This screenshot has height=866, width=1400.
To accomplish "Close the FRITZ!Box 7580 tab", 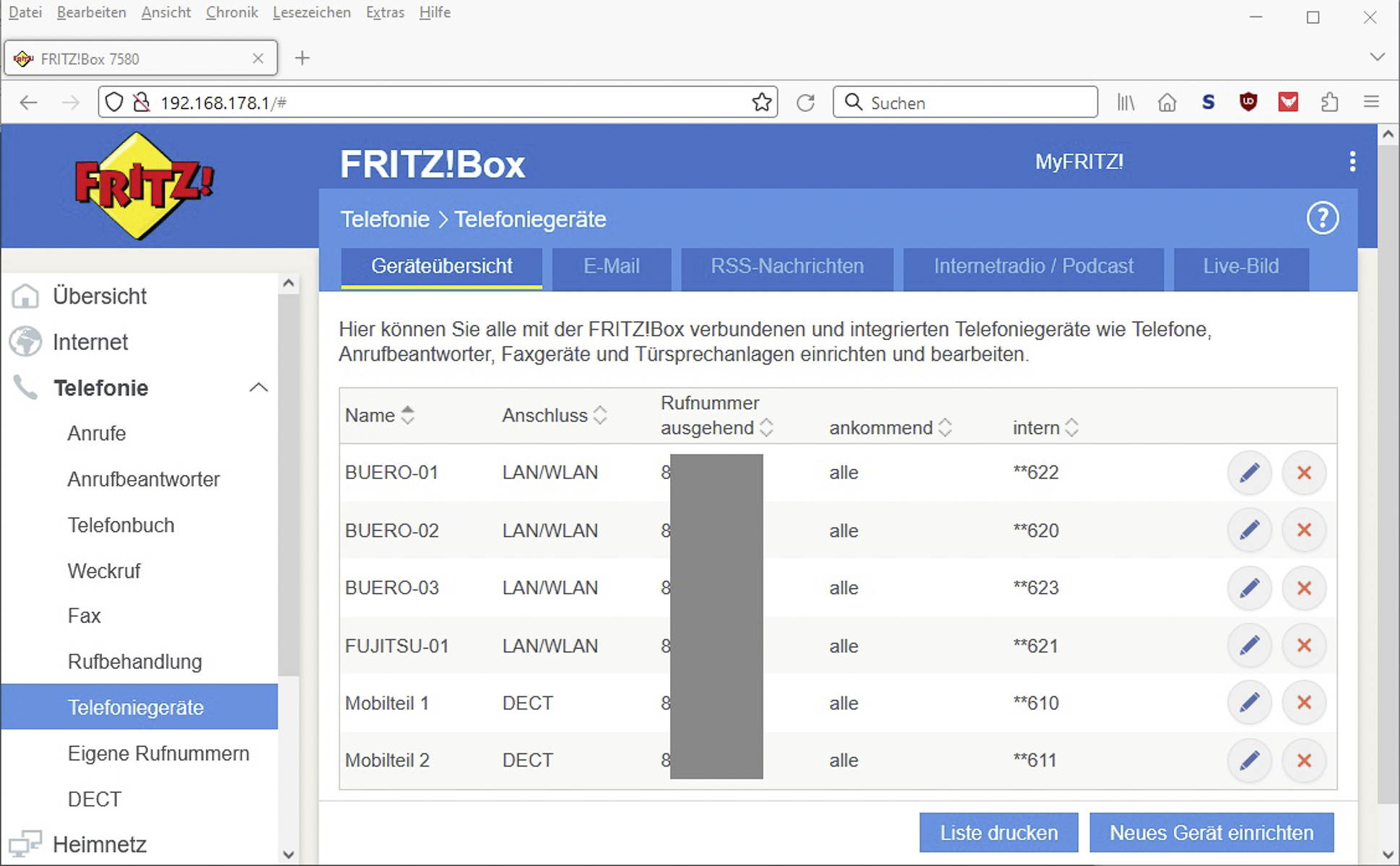I will tap(258, 58).
